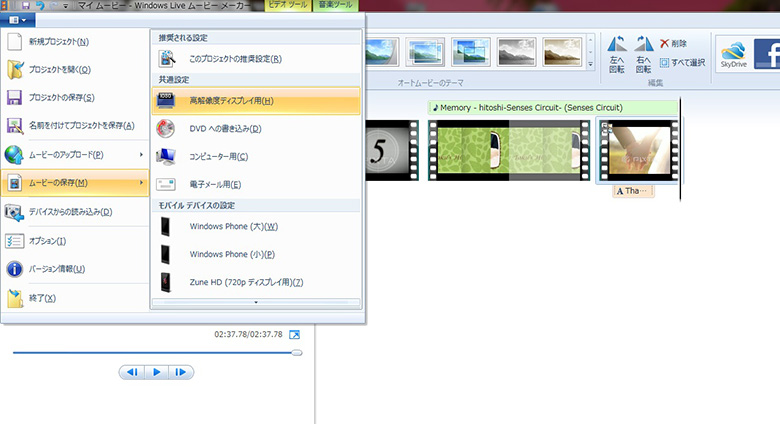Click the play button
This screenshot has width=780, height=424.
tap(157, 372)
